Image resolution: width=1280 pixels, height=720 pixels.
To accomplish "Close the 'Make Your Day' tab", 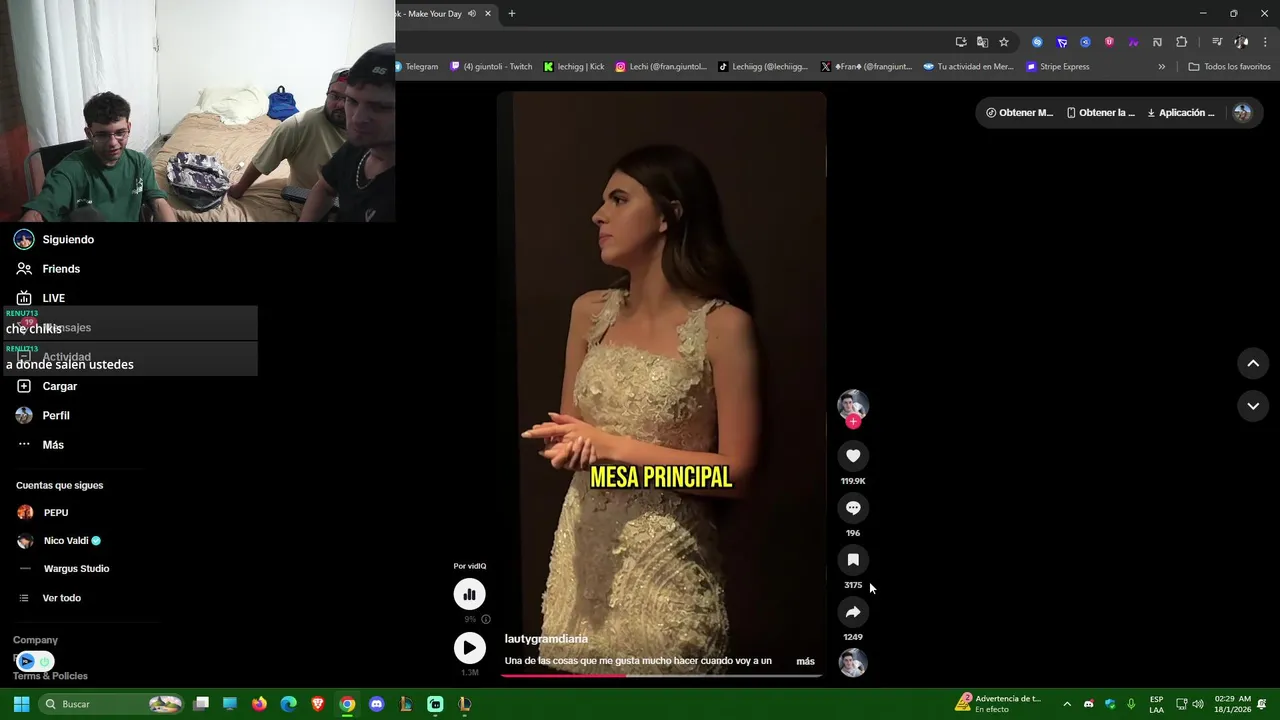I will [488, 14].
